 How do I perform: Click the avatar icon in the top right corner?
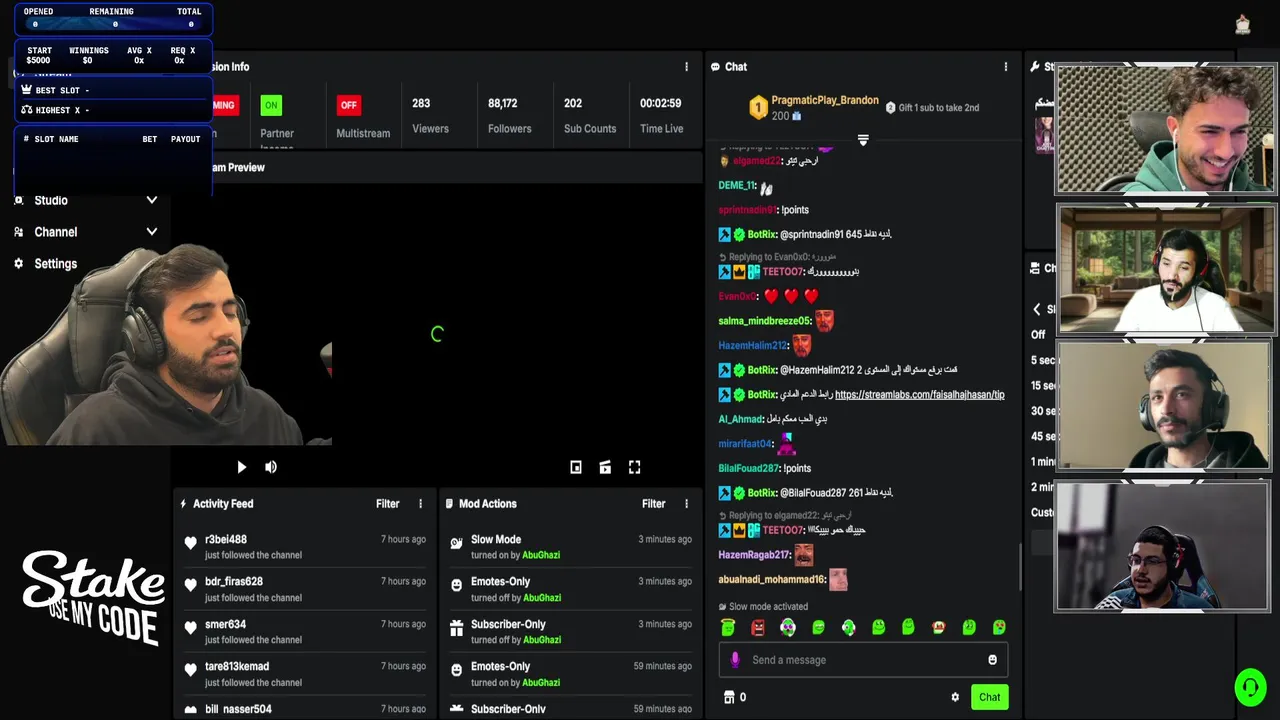[1243, 25]
